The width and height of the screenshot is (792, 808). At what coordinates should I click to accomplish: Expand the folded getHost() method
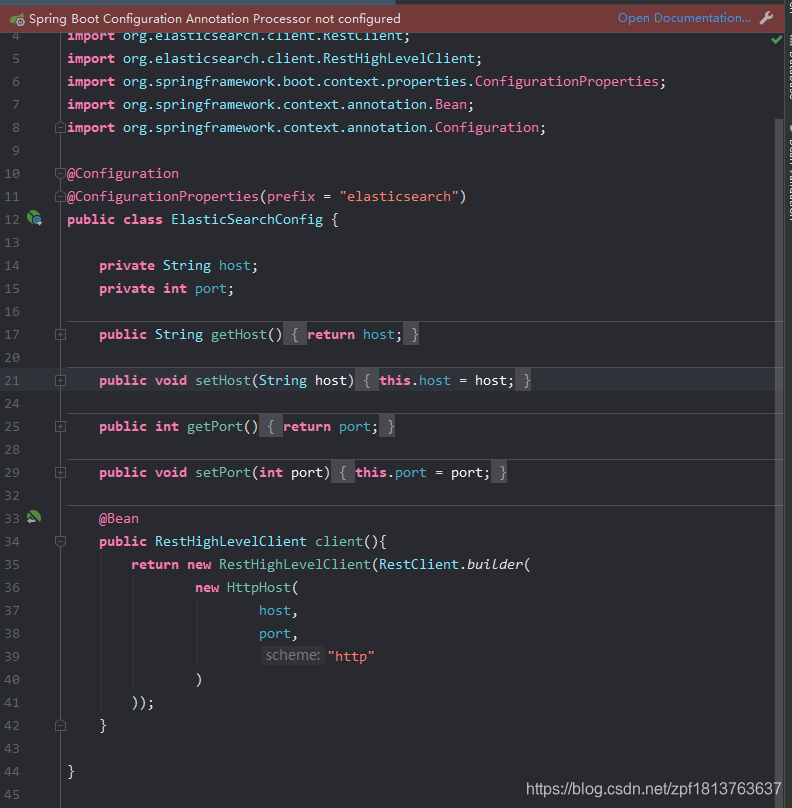[60, 335]
